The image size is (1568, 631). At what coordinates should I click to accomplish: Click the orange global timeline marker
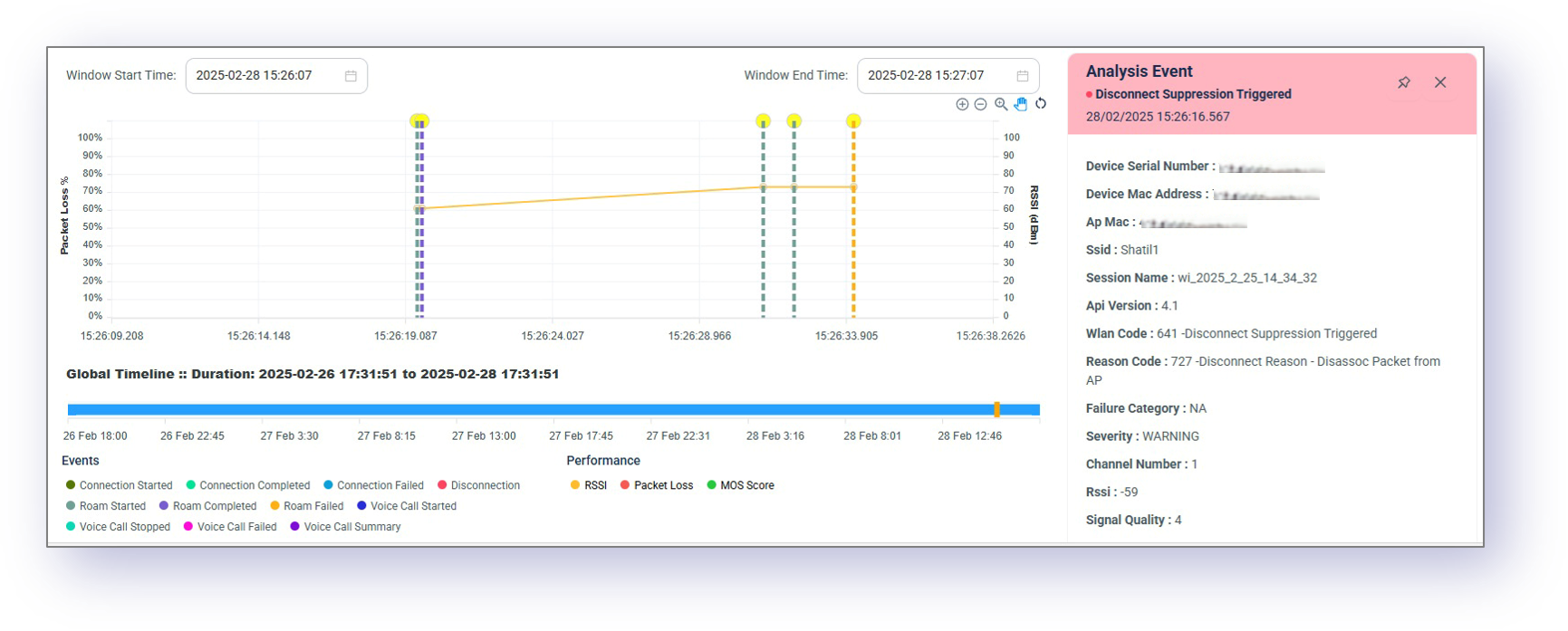(x=996, y=410)
